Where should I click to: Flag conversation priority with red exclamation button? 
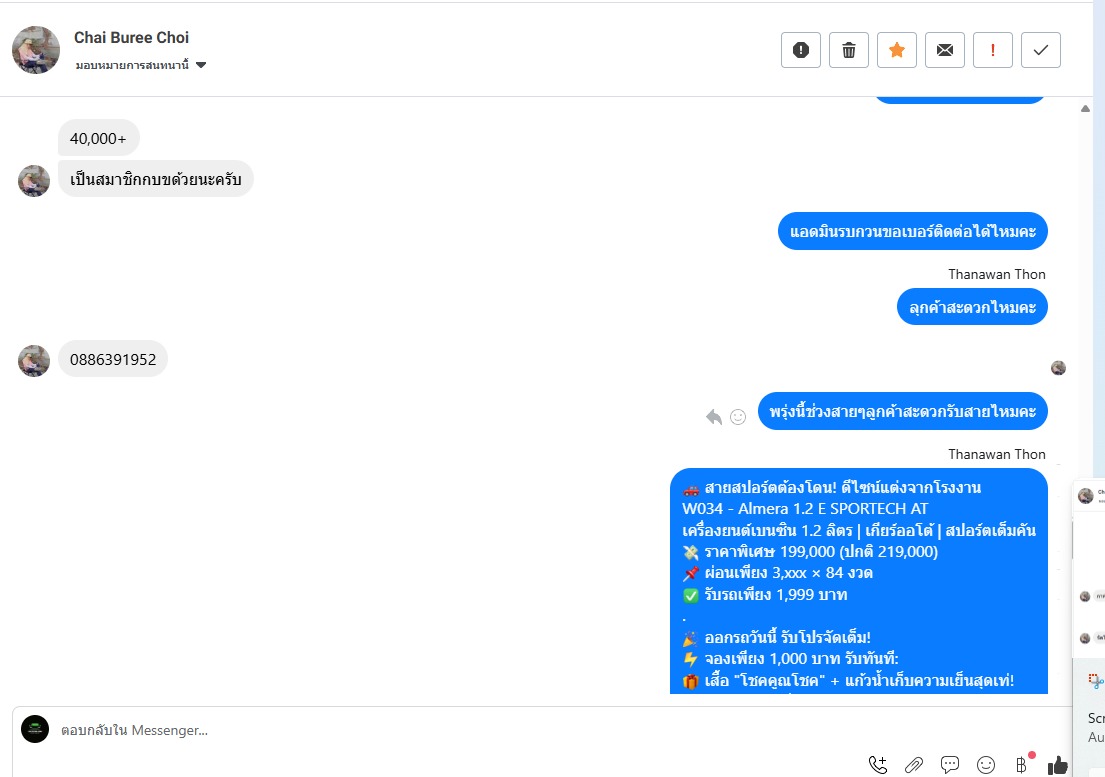click(x=992, y=50)
